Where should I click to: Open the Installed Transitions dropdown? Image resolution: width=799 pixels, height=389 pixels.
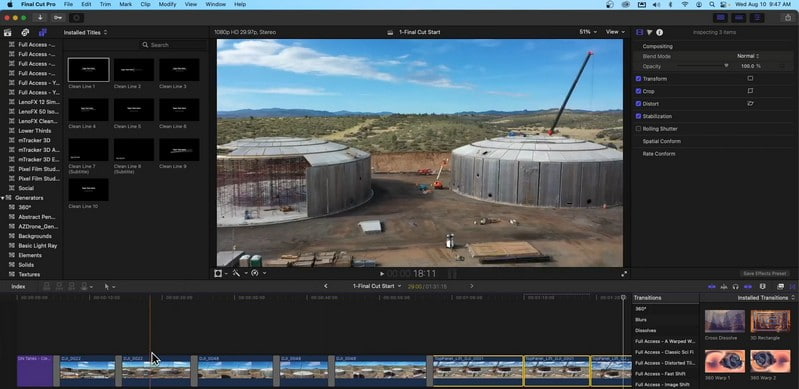coord(766,298)
